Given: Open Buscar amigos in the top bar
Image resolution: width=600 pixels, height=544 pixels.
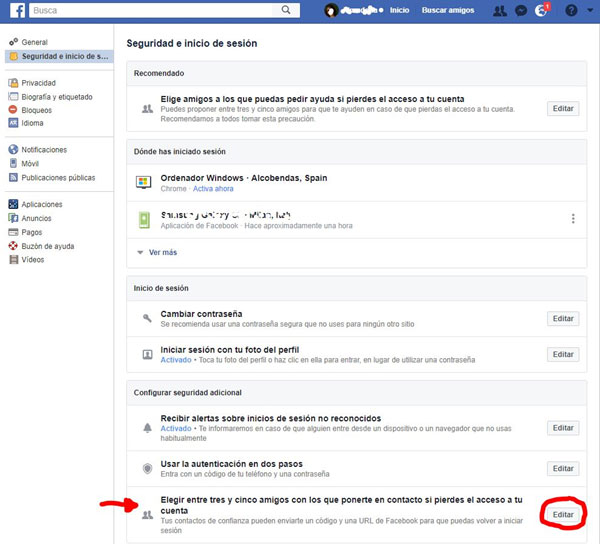Looking at the screenshot, I should tap(448, 10).
